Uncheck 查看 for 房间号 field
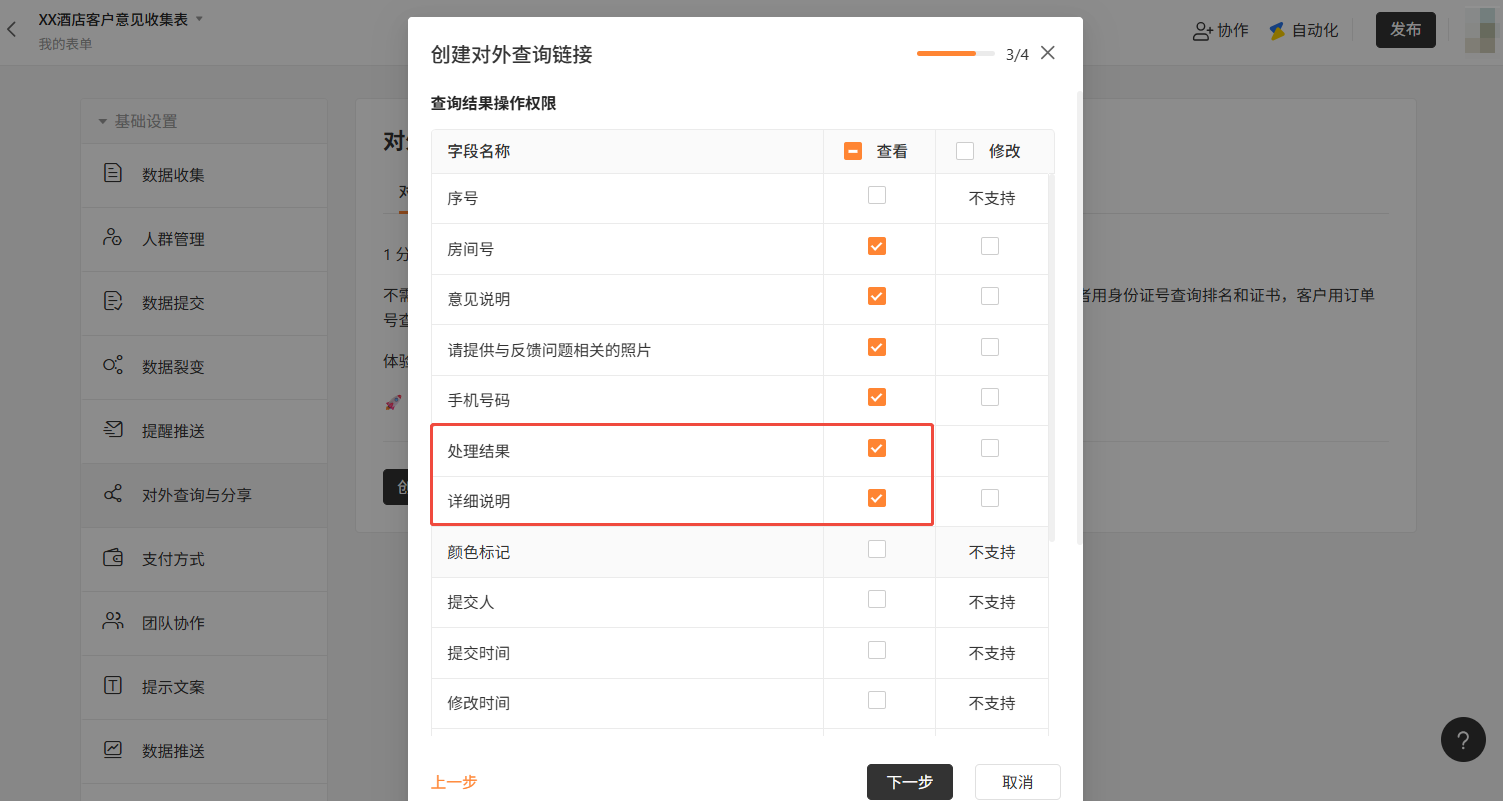Image resolution: width=1503 pixels, height=801 pixels. [x=877, y=246]
